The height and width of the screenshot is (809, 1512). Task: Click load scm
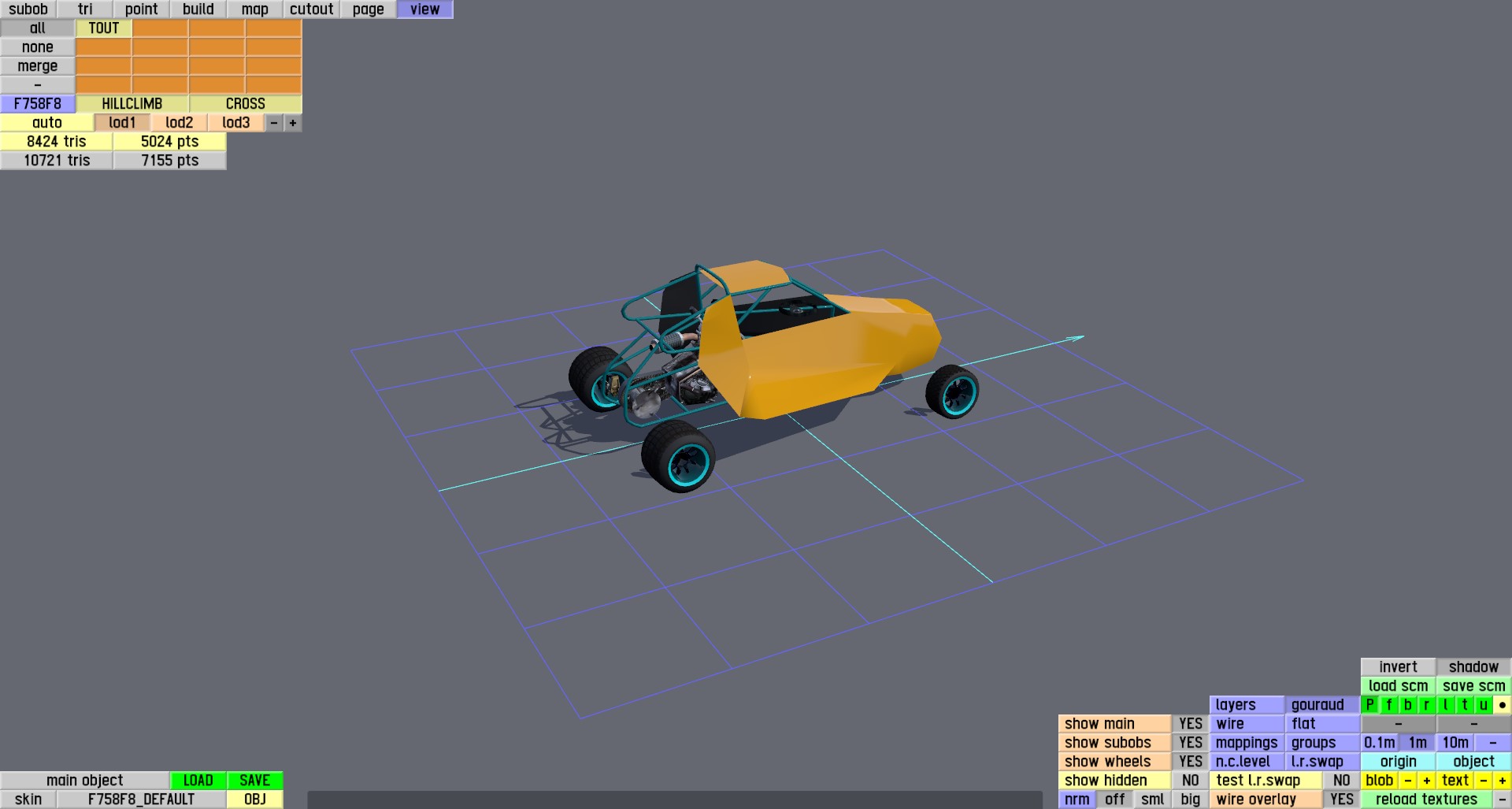(x=1398, y=686)
